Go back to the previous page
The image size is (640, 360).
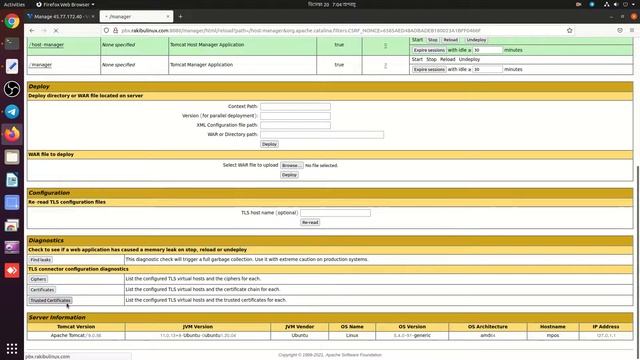[x=32, y=31]
